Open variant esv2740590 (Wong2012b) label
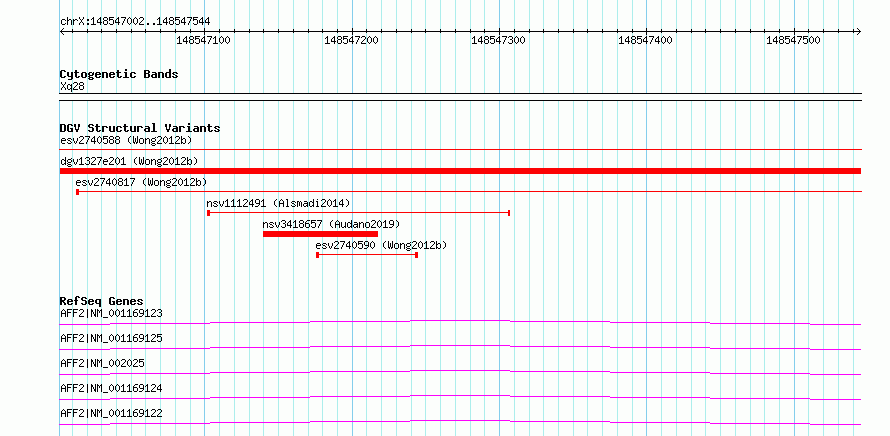This screenshot has width=890, height=436. pyautogui.click(x=381, y=245)
